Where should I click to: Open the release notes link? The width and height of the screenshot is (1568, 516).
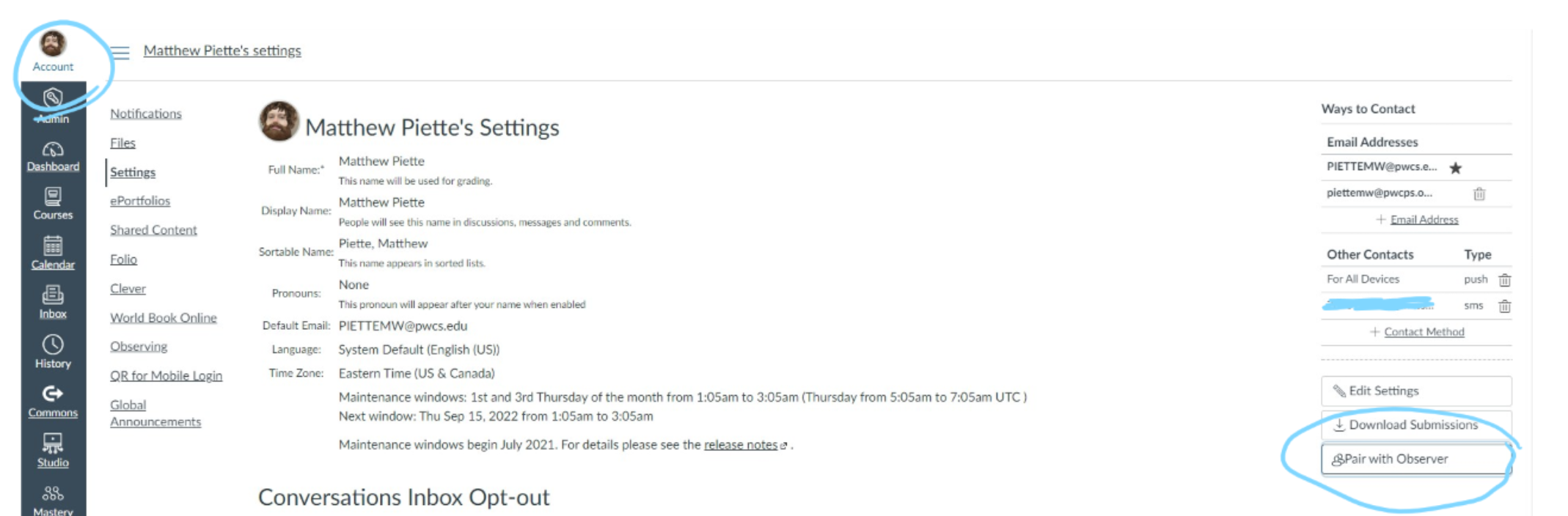[x=741, y=444]
